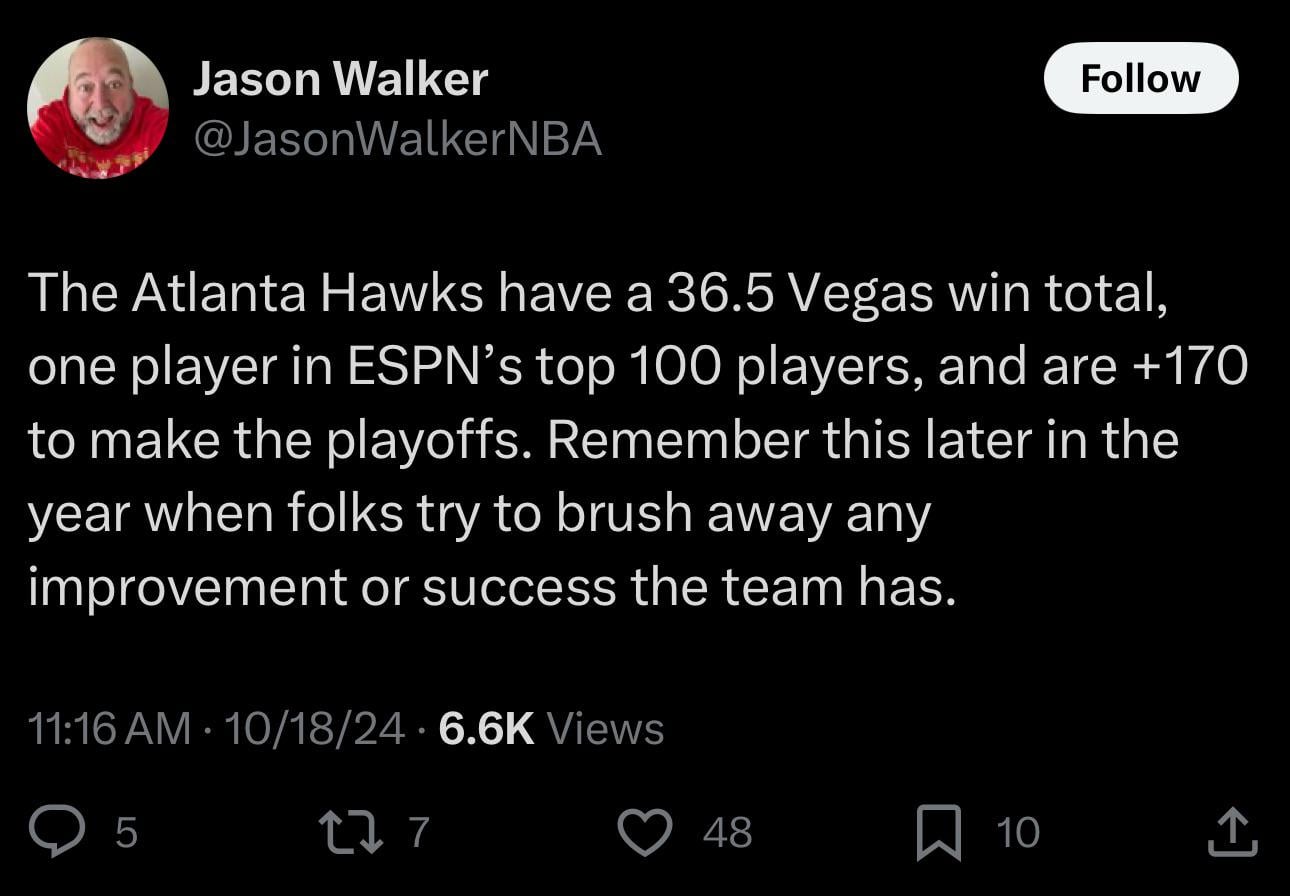This screenshot has width=1290, height=896.
Task: Click the tweet's first line mentioning Atlanta Hawks
Action: (596, 293)
